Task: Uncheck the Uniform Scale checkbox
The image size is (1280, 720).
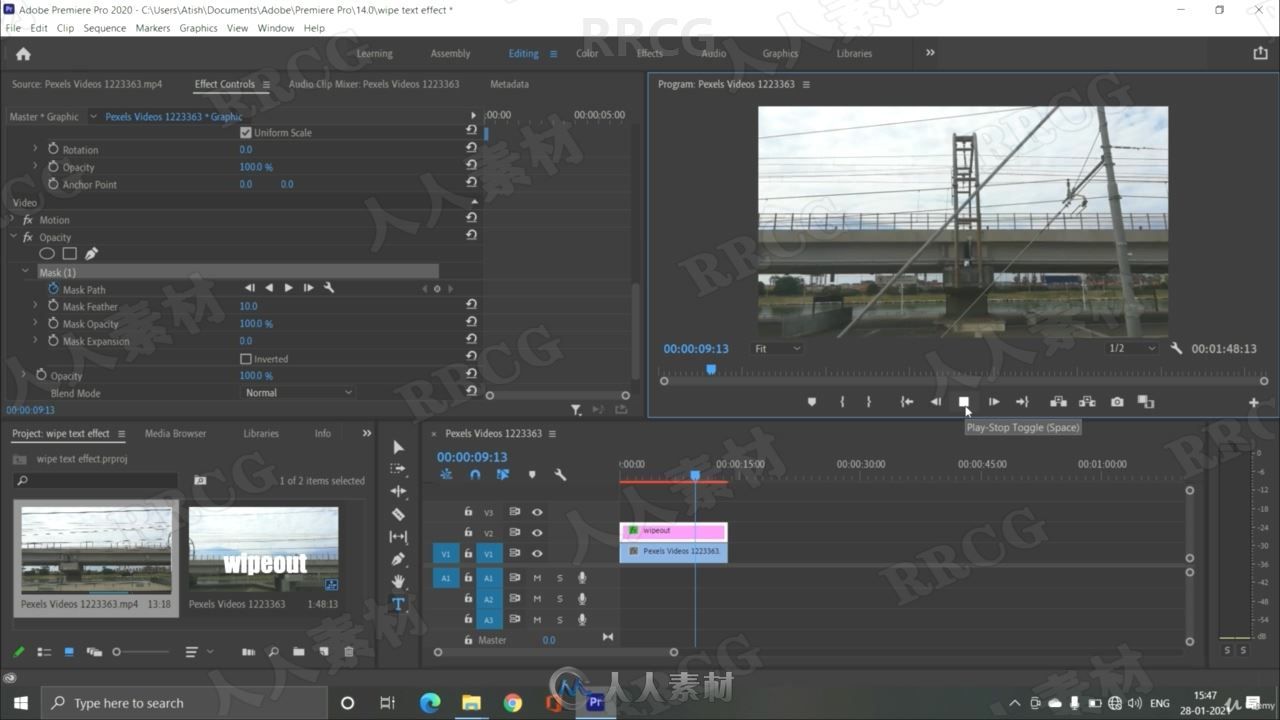Action: 245,132
